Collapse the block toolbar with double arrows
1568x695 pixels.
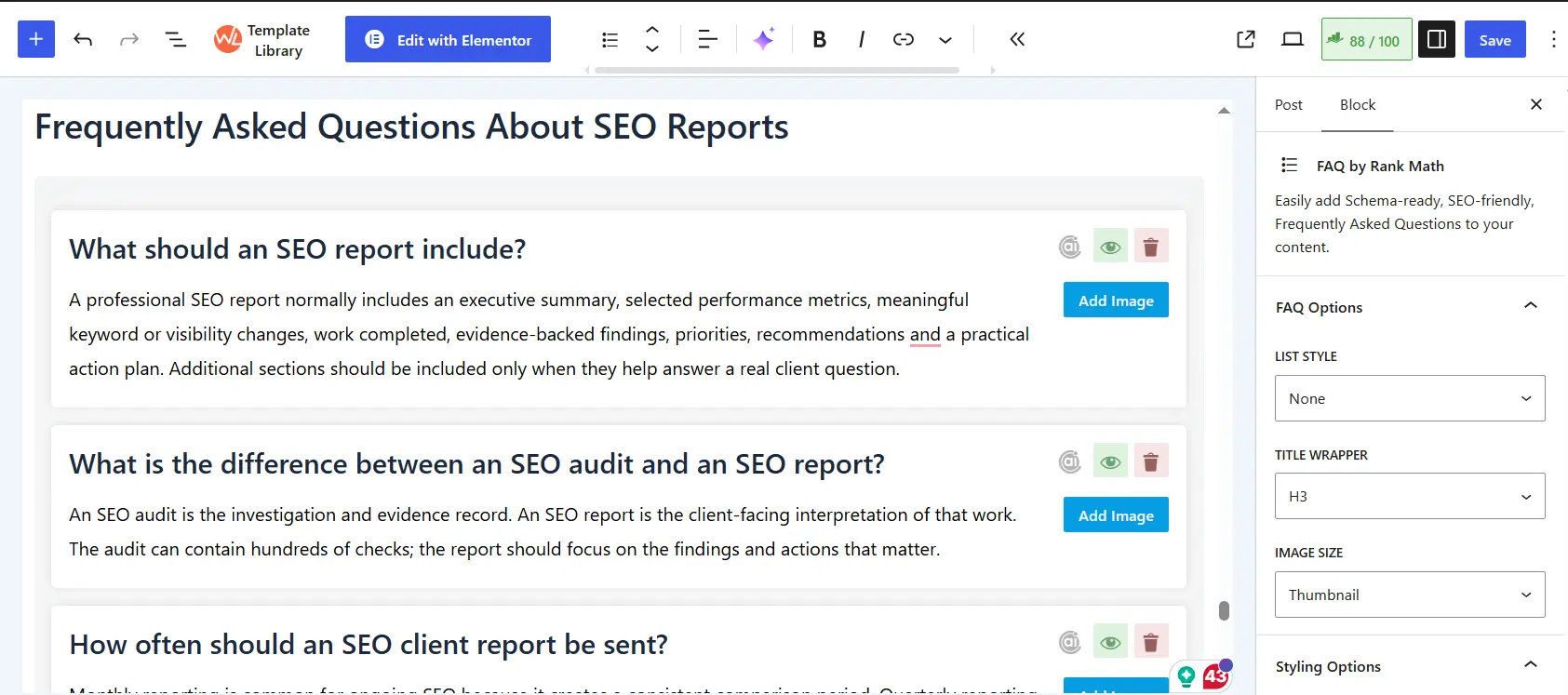[1017, 39]
